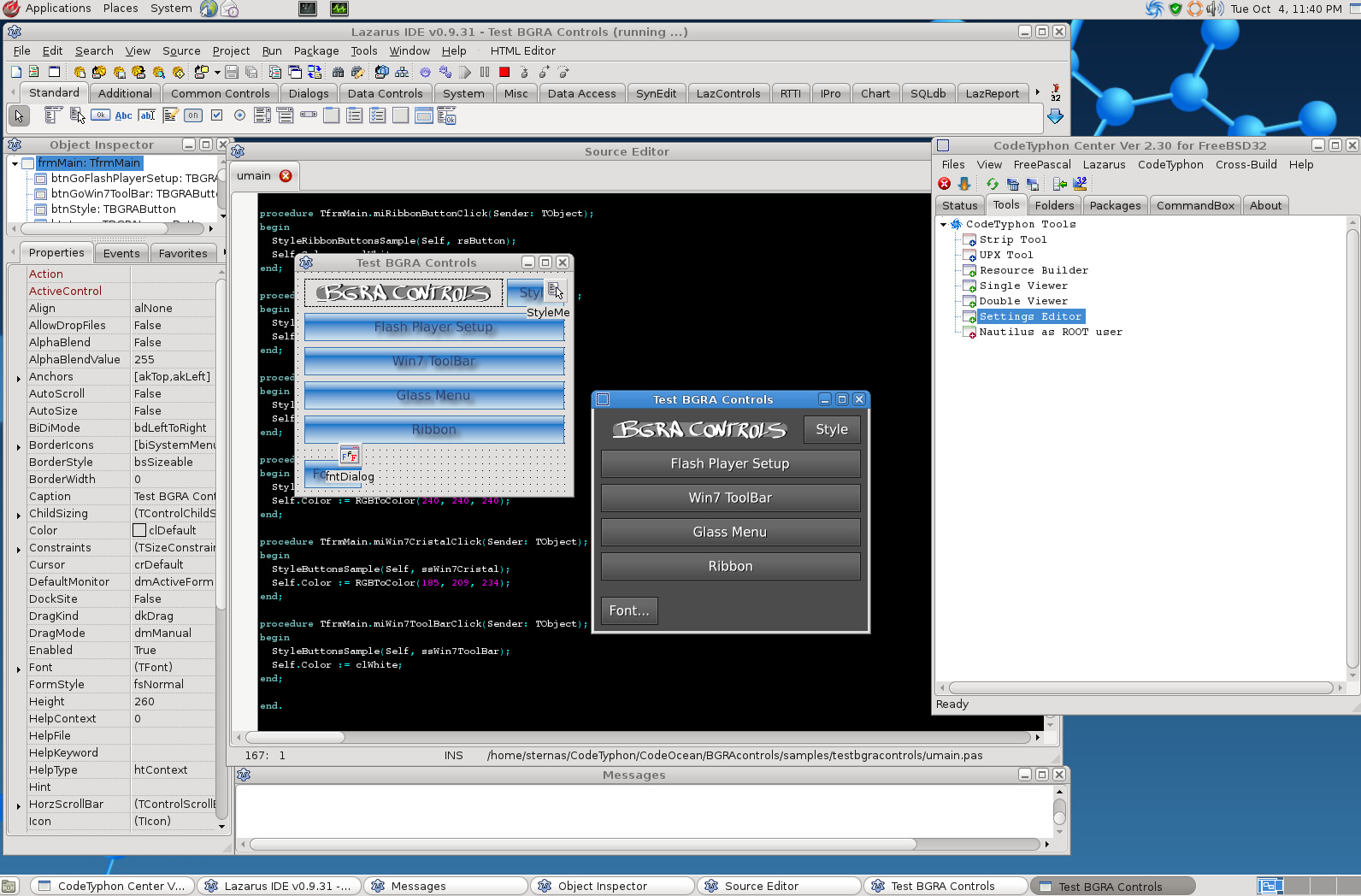
Task: Collapse the frmMain: TfrmMain tree node
Action: pos(15,163)
